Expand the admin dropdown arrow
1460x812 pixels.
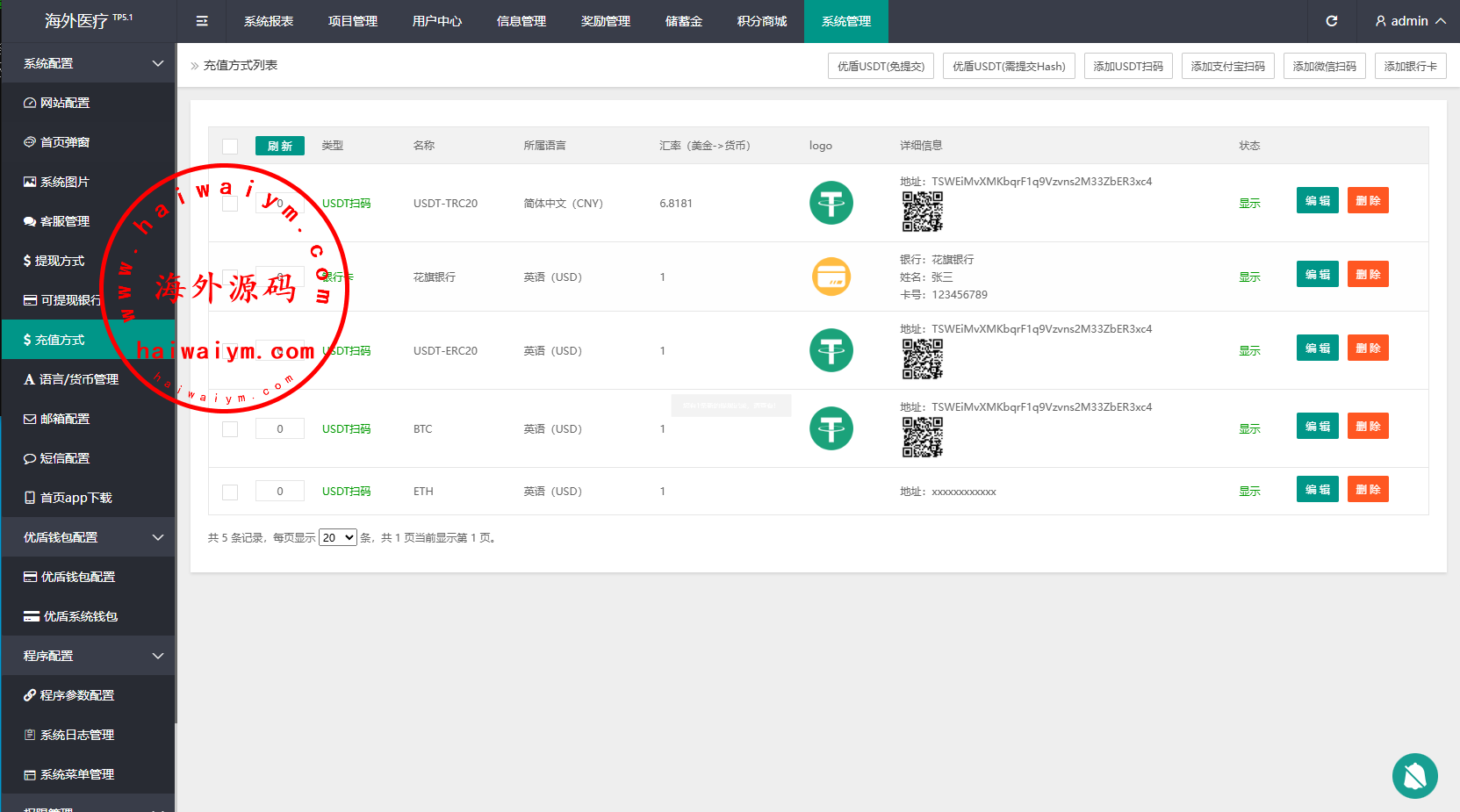point(1441,21)
